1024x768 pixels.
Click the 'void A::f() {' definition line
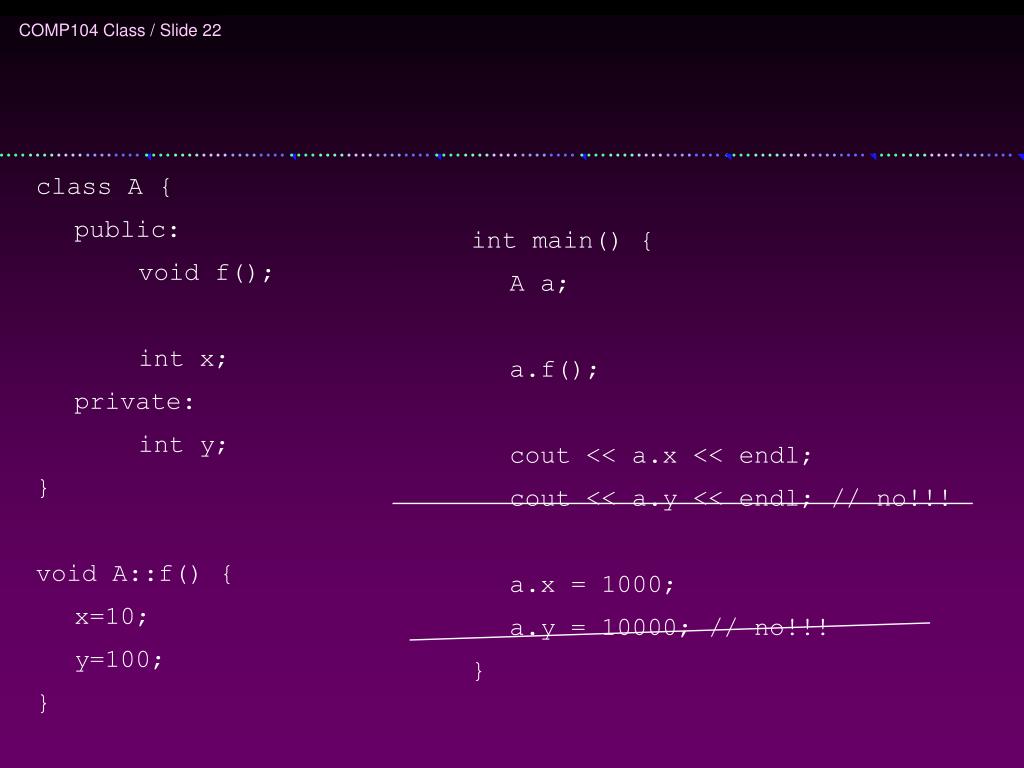(x=134, y=574)
